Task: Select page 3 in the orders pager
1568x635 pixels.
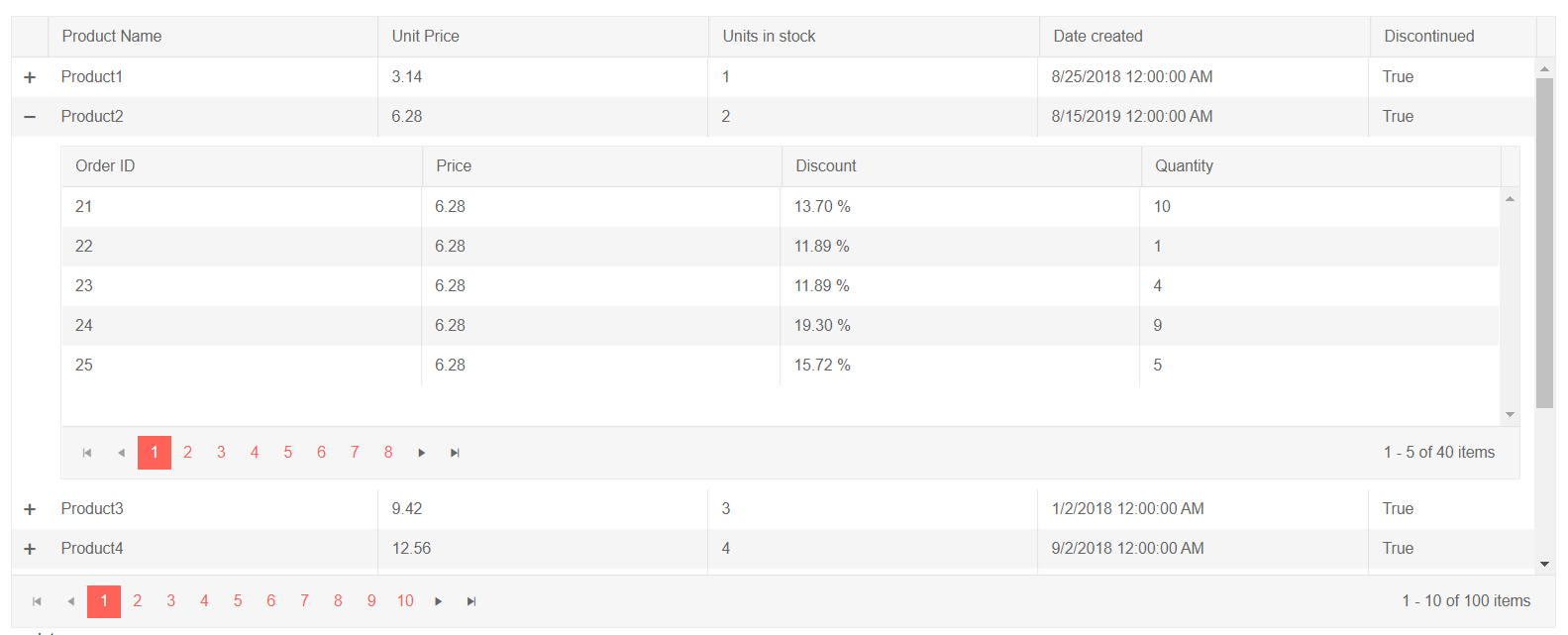Action: 221,453
